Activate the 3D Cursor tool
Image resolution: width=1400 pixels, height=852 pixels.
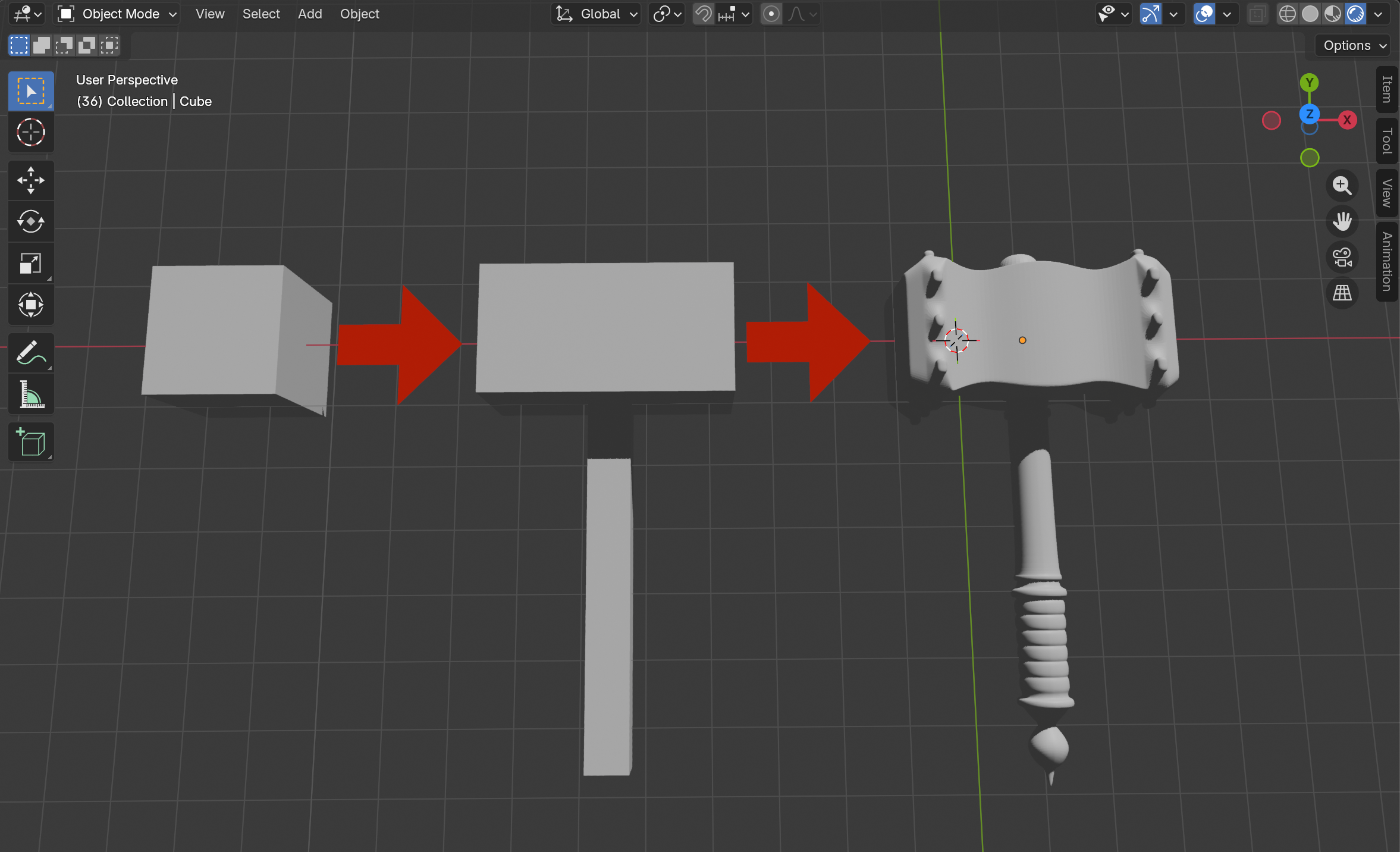[x=31, y=132]
